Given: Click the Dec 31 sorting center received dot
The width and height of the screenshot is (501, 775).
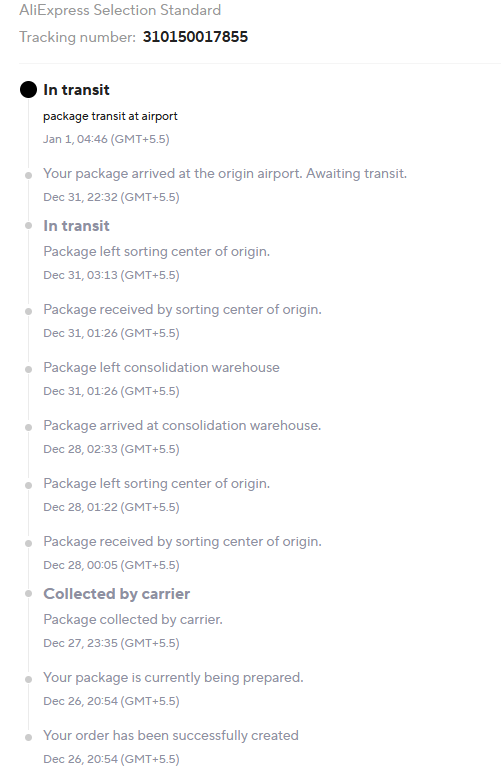Looking at the screenshot, I should pyautogui.click(x=29, y=311).
